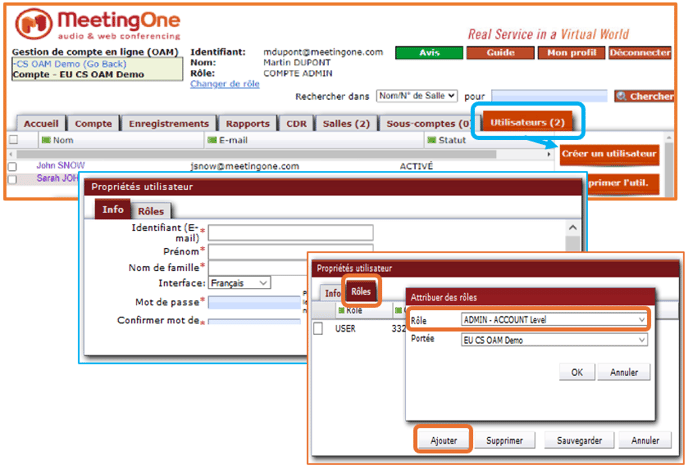The height and width of the screenshot is (469, 688).
Task: Open the Nom/N° de Salle search dropdown
Action: (417, 96)
